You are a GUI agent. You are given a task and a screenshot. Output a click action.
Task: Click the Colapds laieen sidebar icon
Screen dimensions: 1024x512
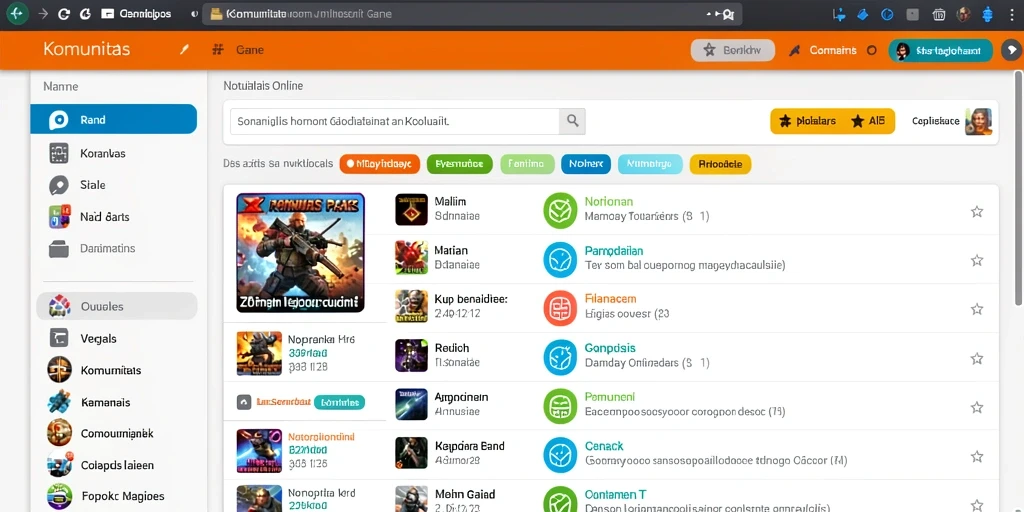pyautogui.click(x=59, y=464)
